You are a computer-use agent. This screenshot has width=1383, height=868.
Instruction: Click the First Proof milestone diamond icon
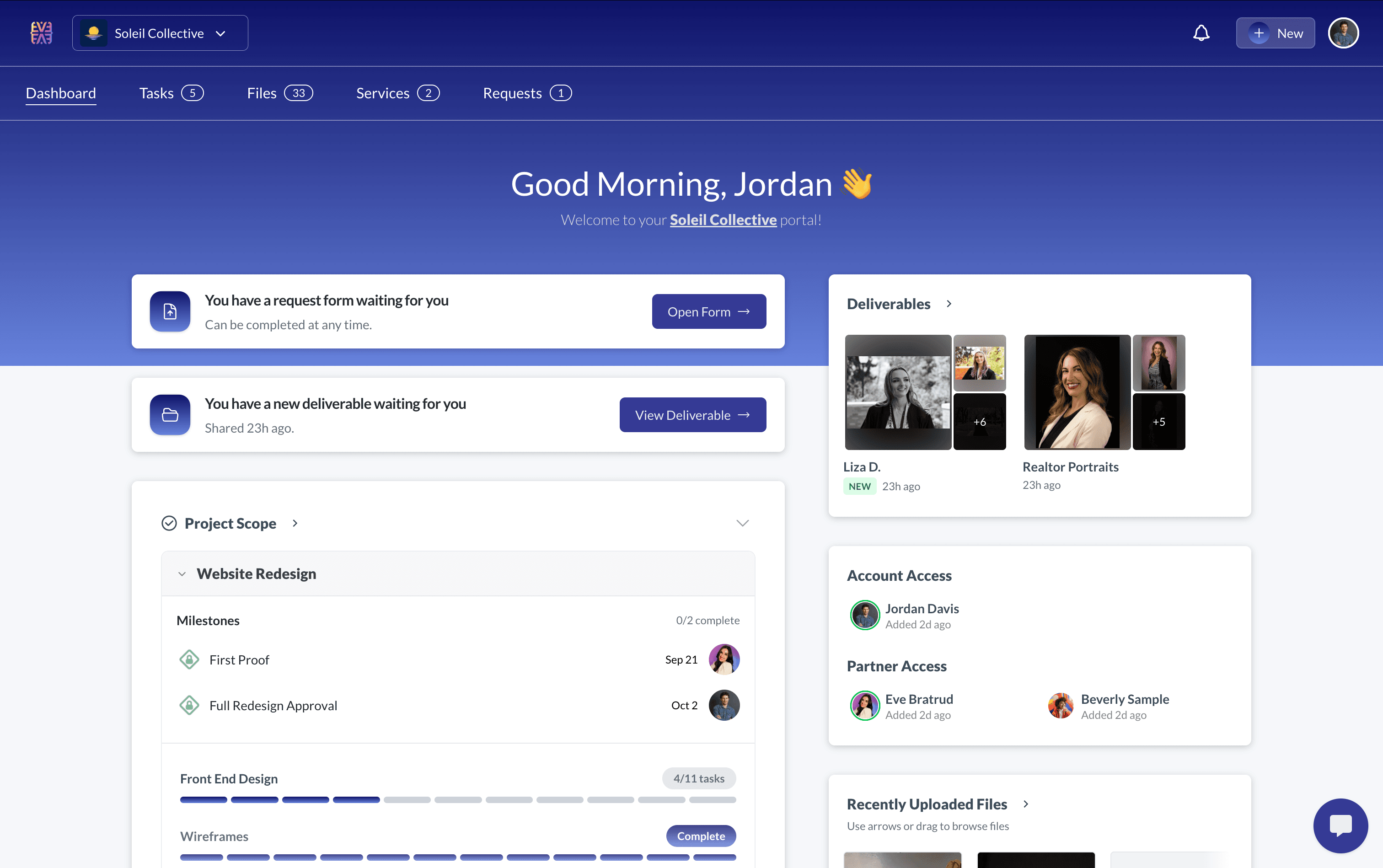pyautogui.click(x=189, y=659)
